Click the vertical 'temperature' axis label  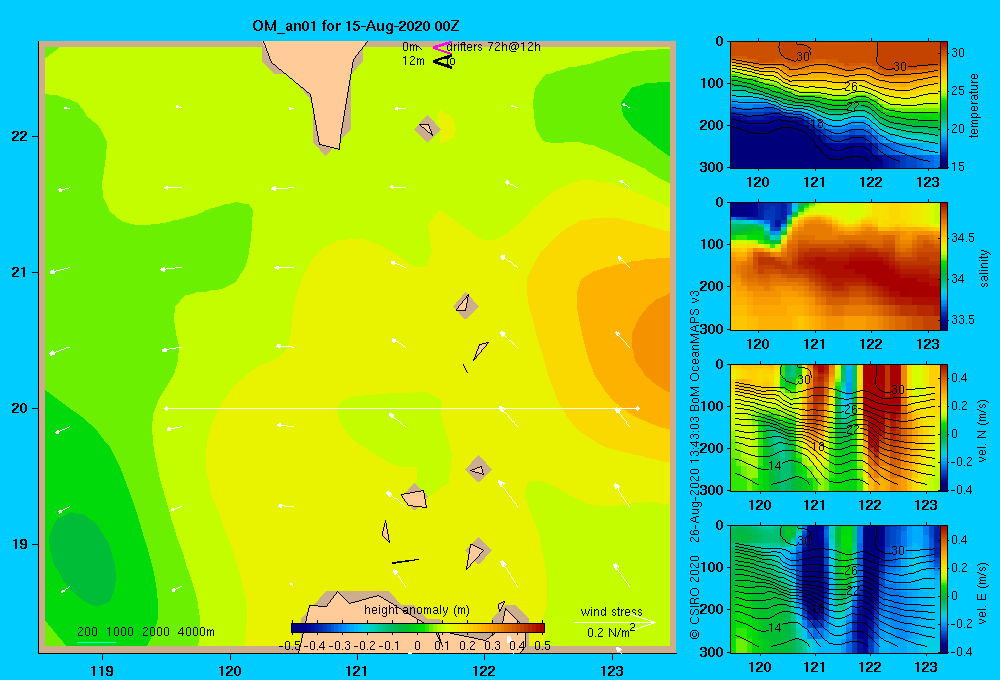point(974,105)
